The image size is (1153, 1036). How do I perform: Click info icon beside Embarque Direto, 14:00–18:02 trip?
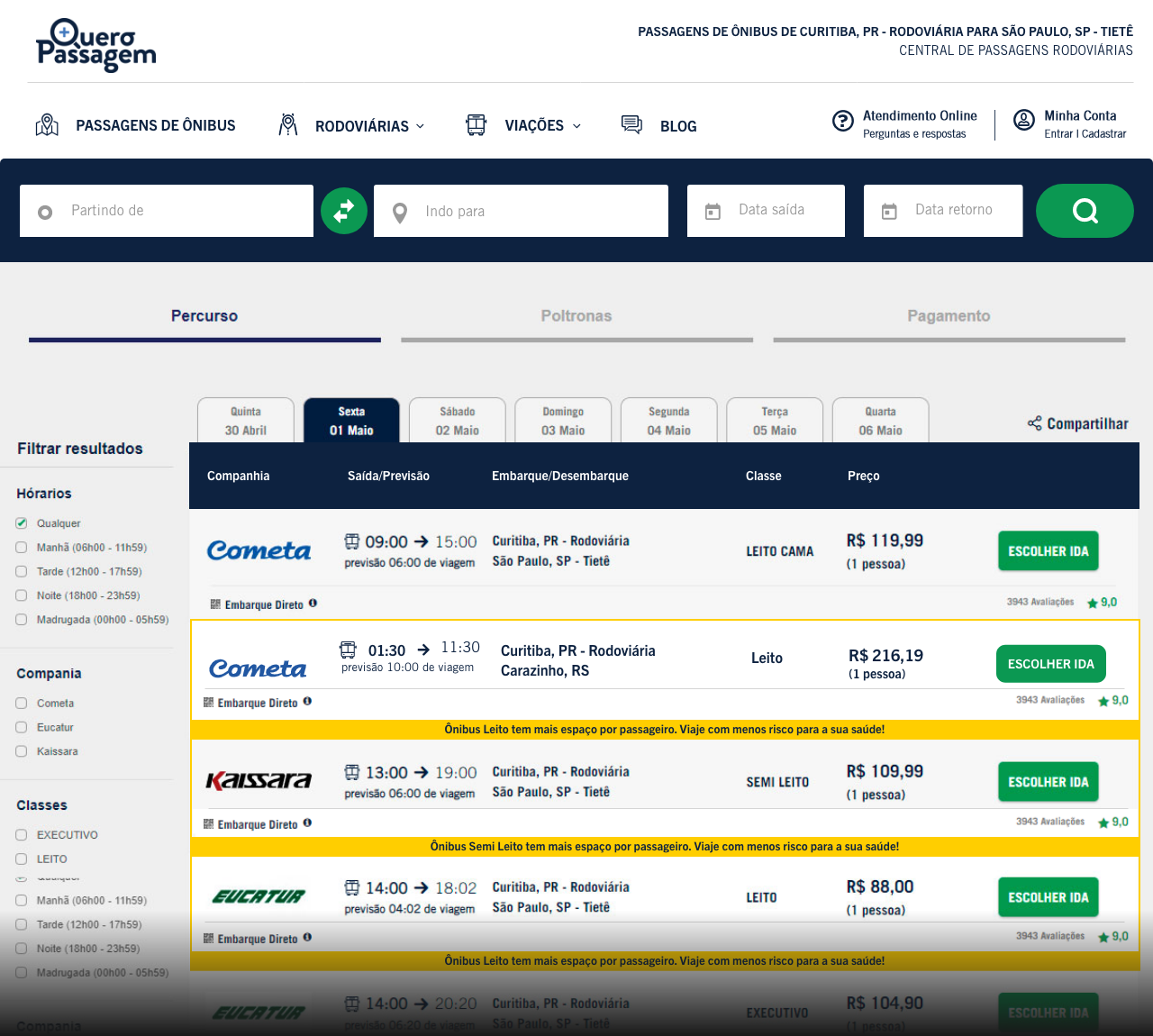[x=307, y=938]
